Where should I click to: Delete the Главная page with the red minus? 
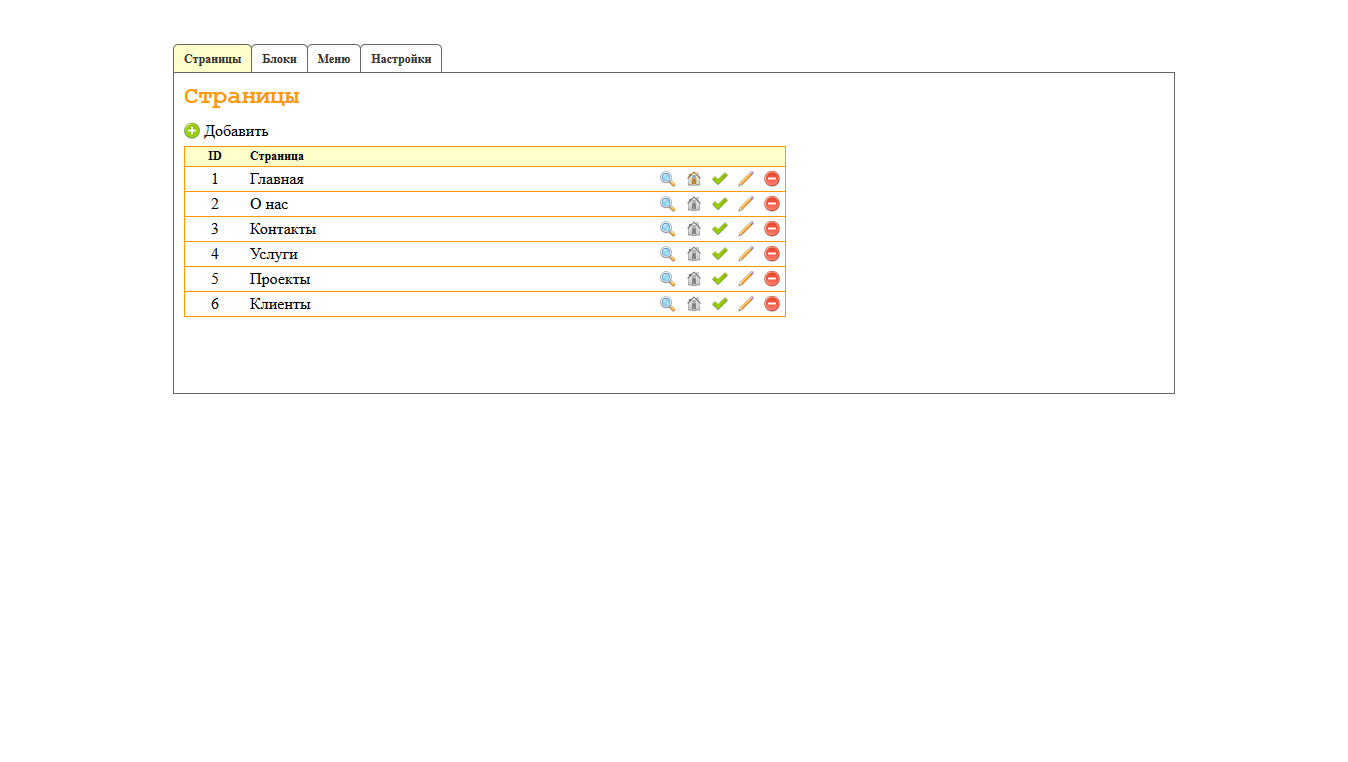[x=771, y=179]
